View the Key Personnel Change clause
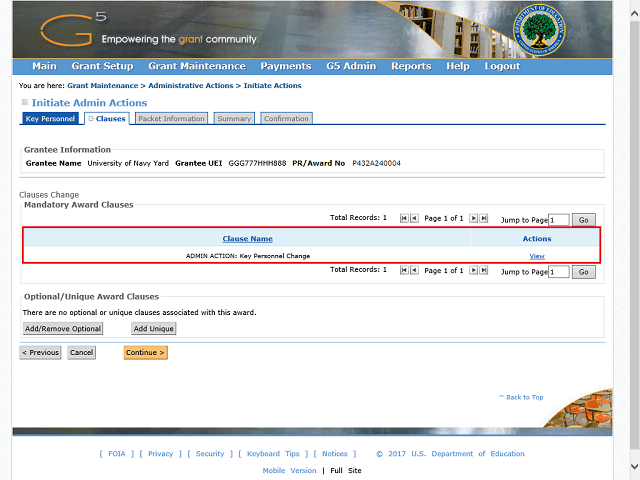This screenshot has width=640, height=480. 537,256
